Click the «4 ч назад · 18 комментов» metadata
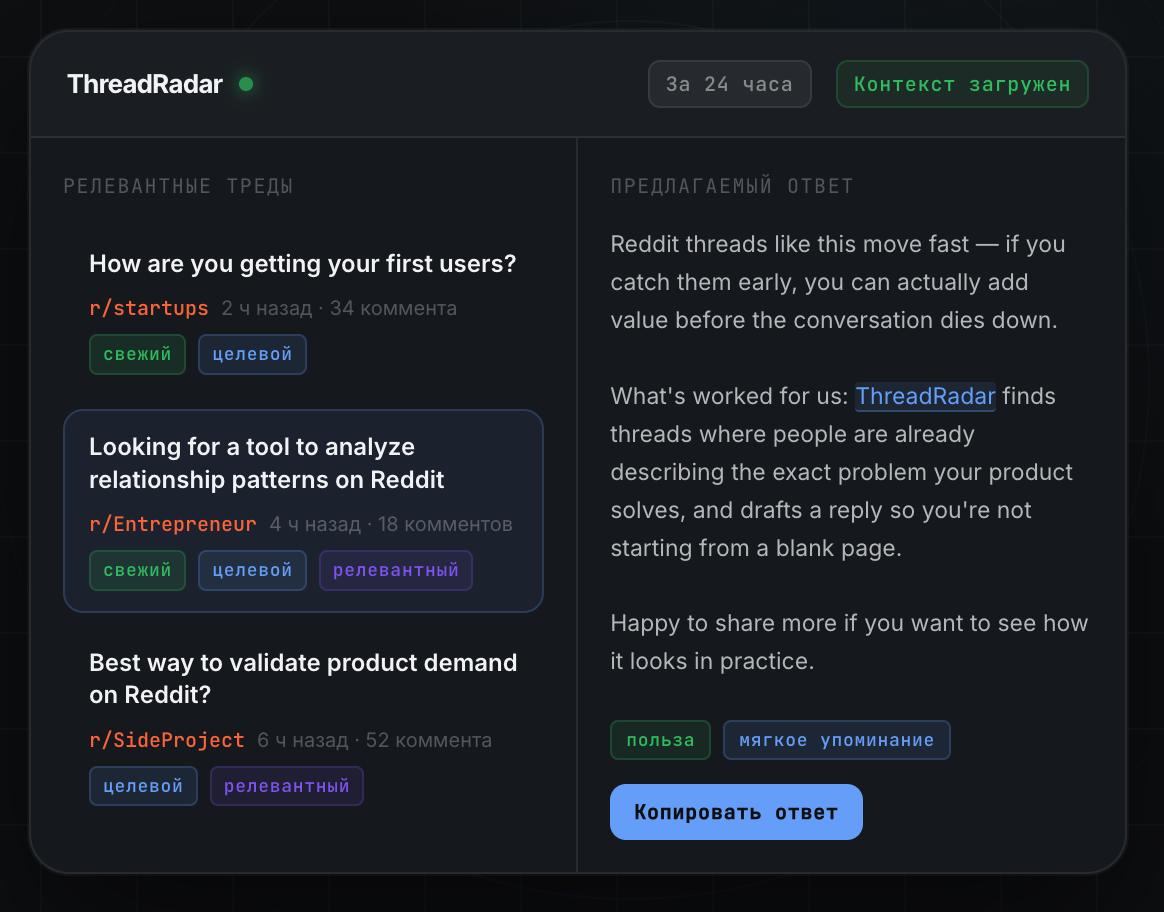The height and width of the screenshot is (912, 1164). point(391,524)
